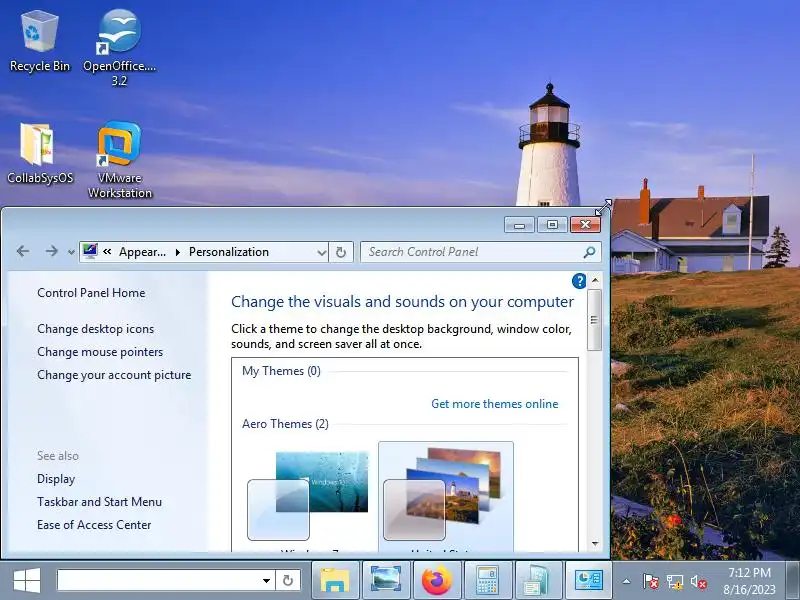Select Appear... breadcrumb in address bar
Screen dimensions: 800x600
pos(142,252)
